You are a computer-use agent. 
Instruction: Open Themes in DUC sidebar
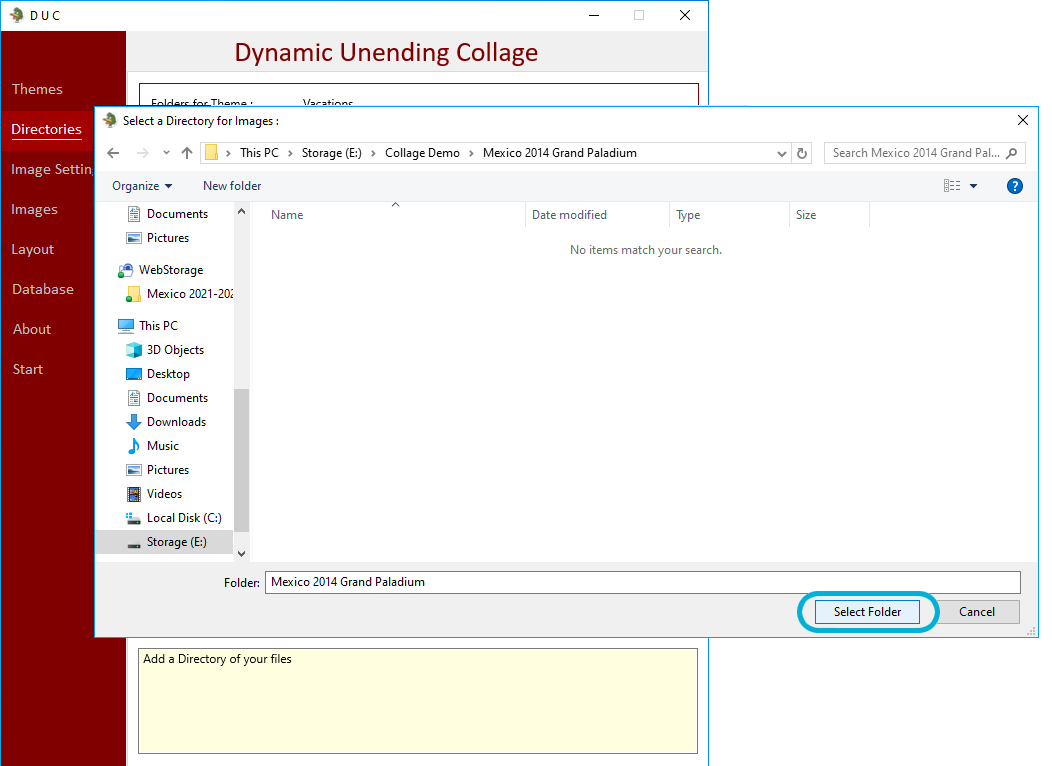[x=37, y=89]
